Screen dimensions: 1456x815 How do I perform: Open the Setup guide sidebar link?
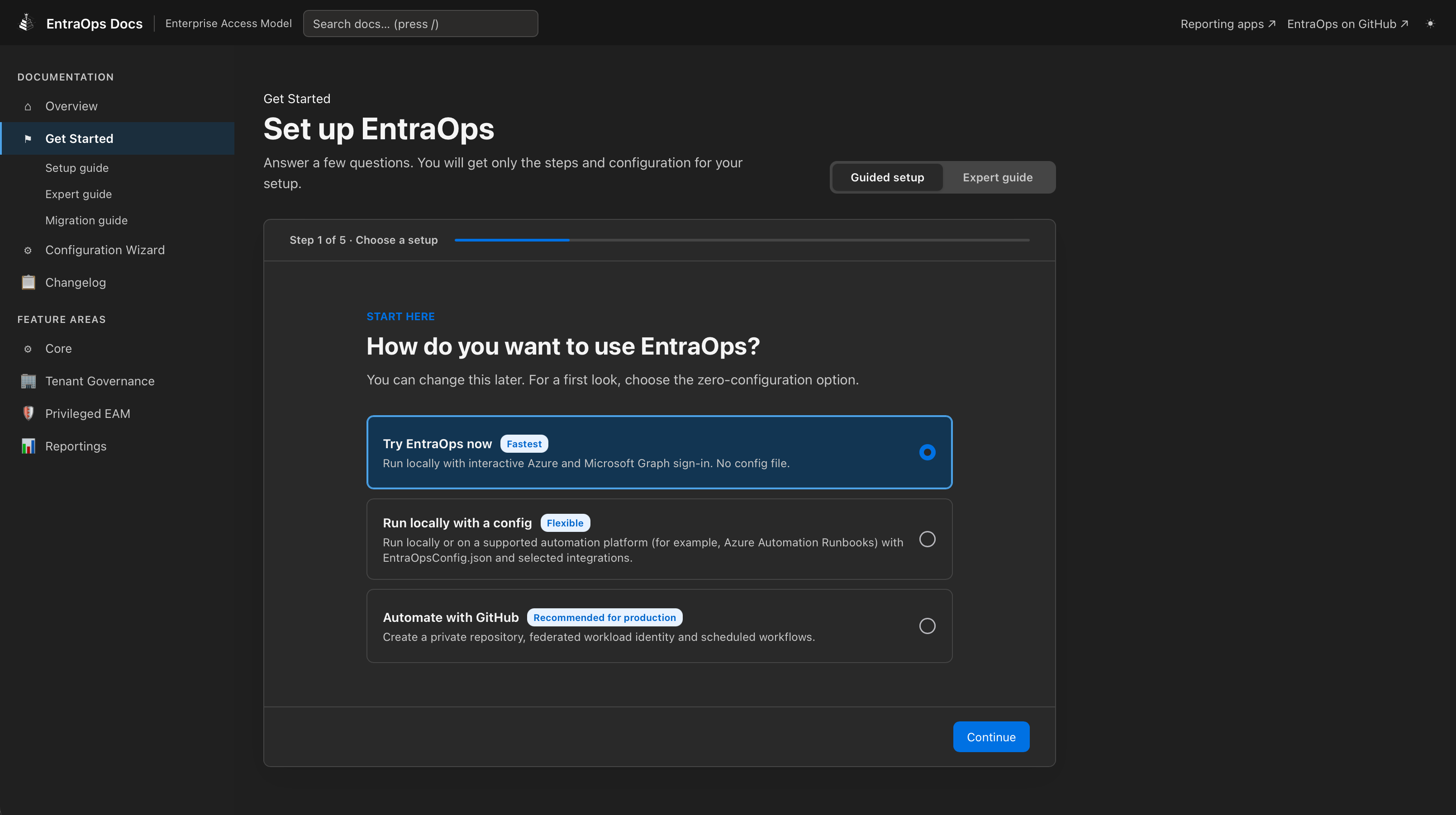point(77,168)
